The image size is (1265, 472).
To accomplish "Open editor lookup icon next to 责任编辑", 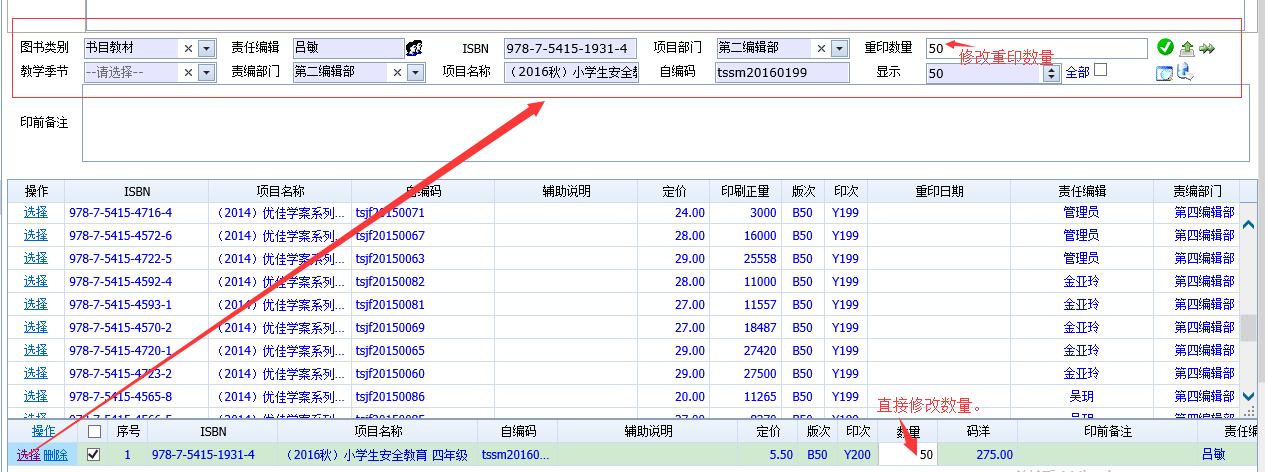I will (413, 47).
